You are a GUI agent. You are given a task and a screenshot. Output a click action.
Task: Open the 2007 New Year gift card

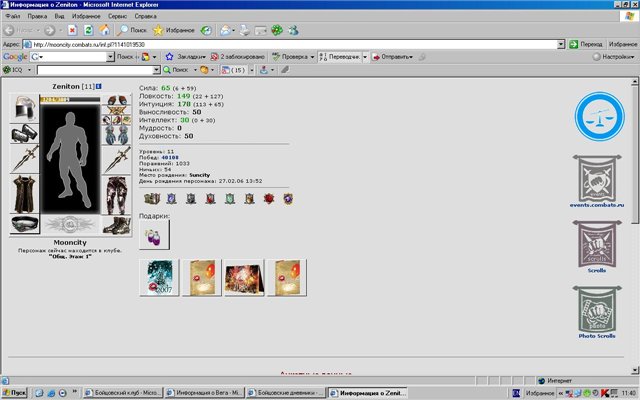[x=159, y=277]
